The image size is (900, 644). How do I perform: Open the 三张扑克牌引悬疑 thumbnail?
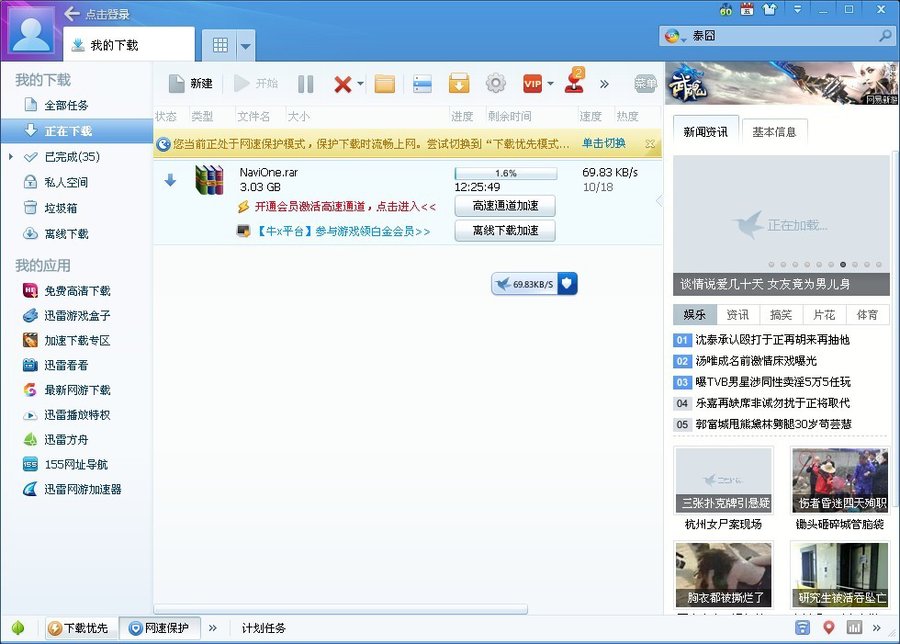[x=723, y=480]
